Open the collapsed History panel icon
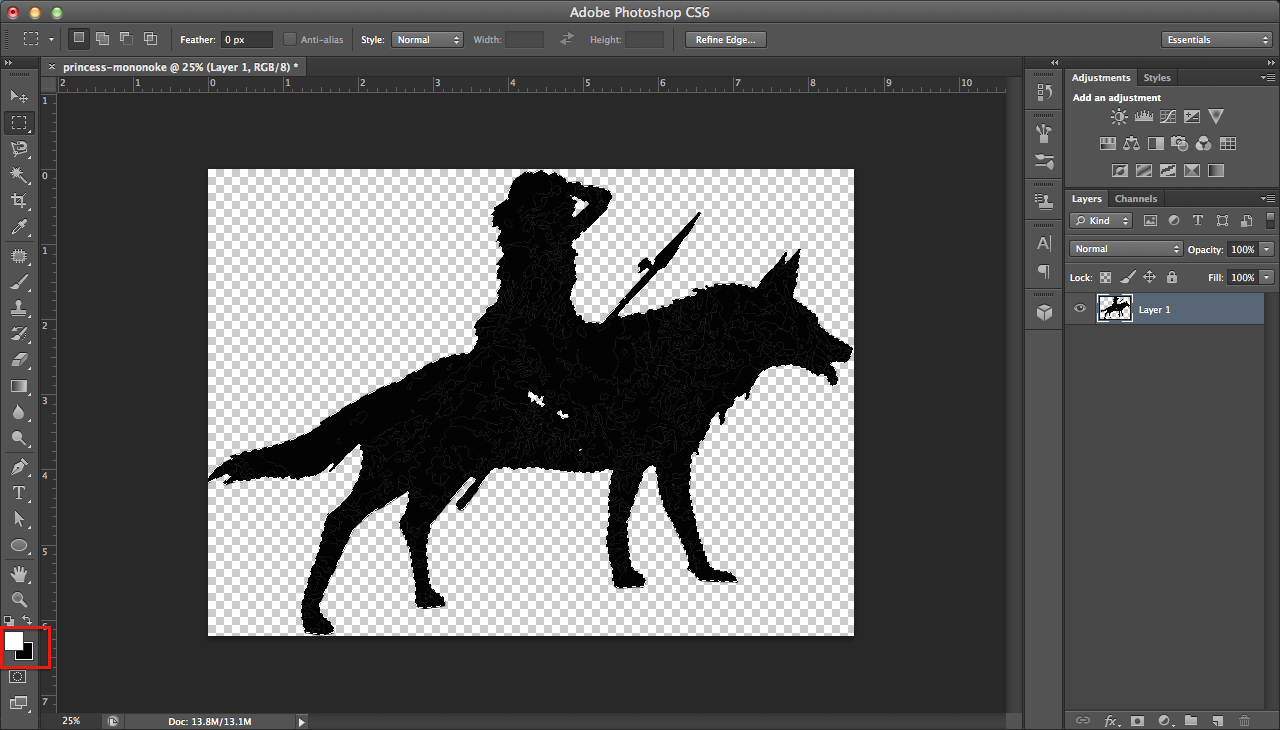This screenshot has height=730, width=1280. click(x=1044, y=92)
